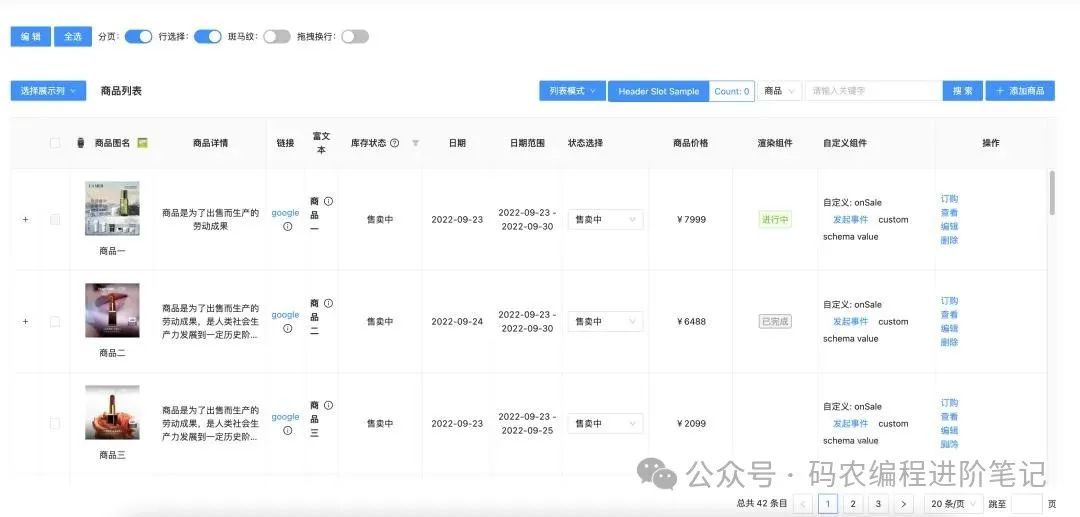Click 发起事件 link in ¥2099 row

click(x=850, y=423)
